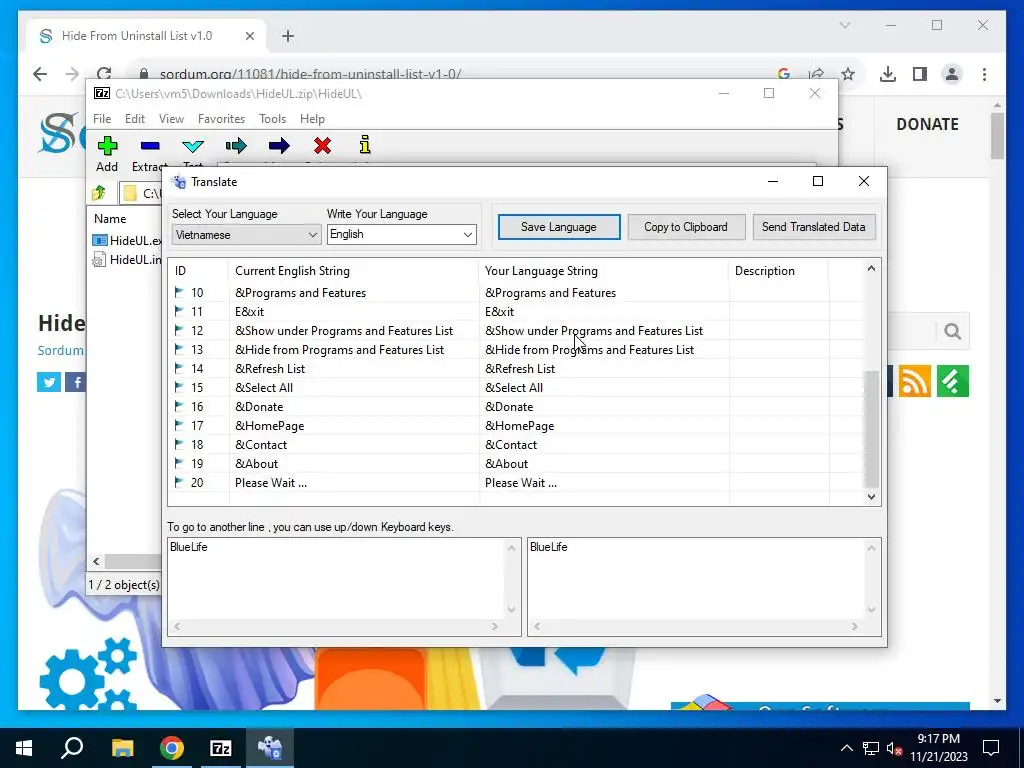1024x768 pixels.
Task: Open Chrome three-dot menu
Action: tap(984, 74)
